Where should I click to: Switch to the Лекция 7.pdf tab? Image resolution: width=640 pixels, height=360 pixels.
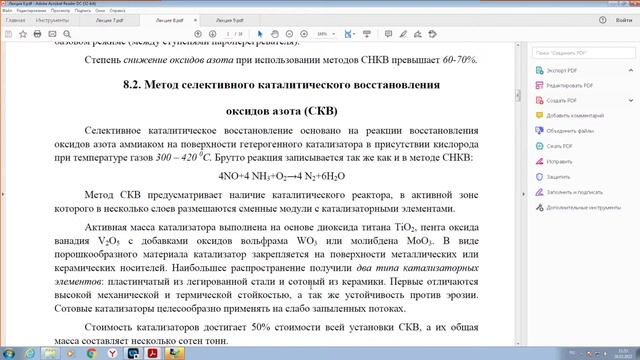tap(109, 20)
